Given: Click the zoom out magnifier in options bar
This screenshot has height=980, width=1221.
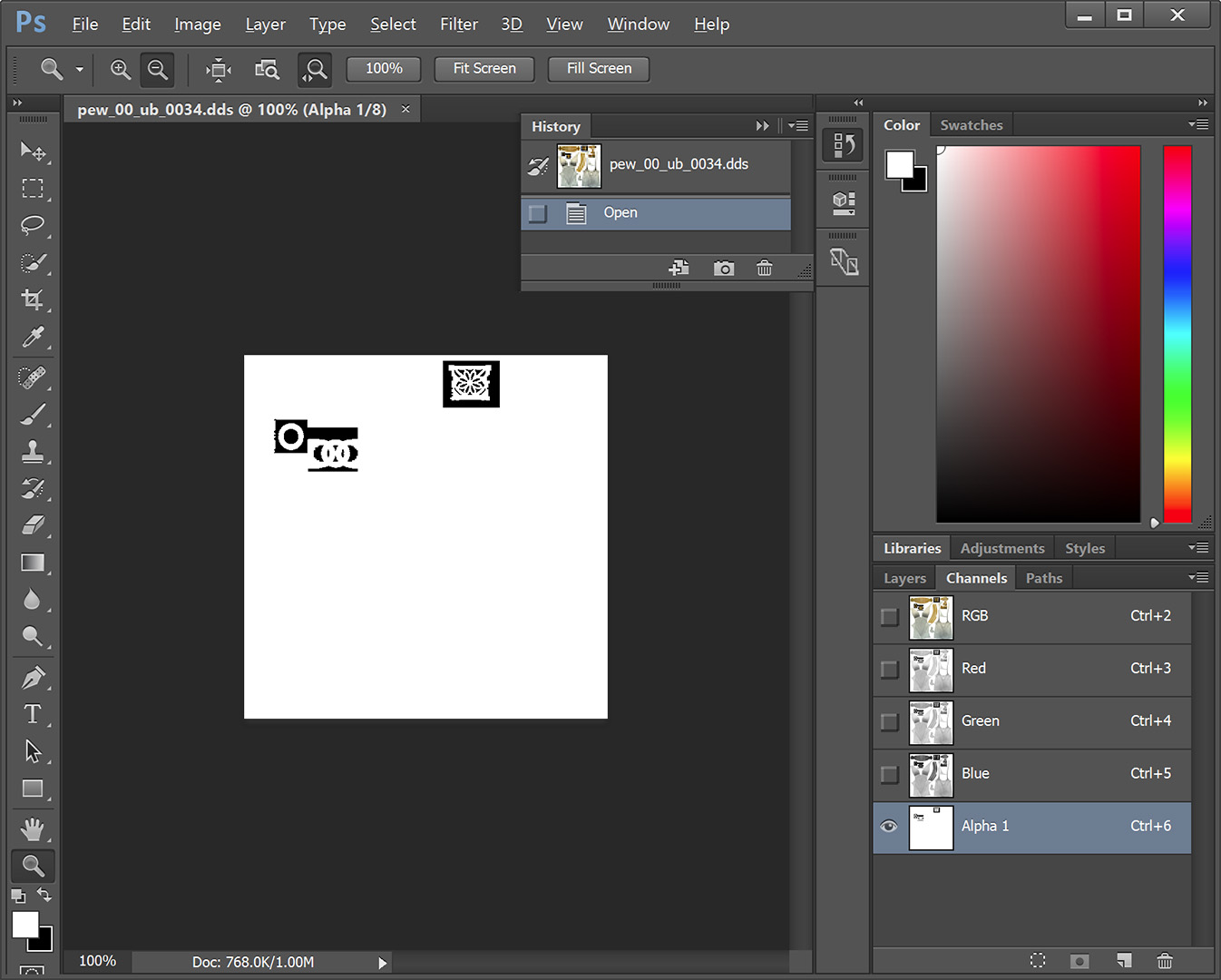Looking at the screenshot, I should pos(158,69).
